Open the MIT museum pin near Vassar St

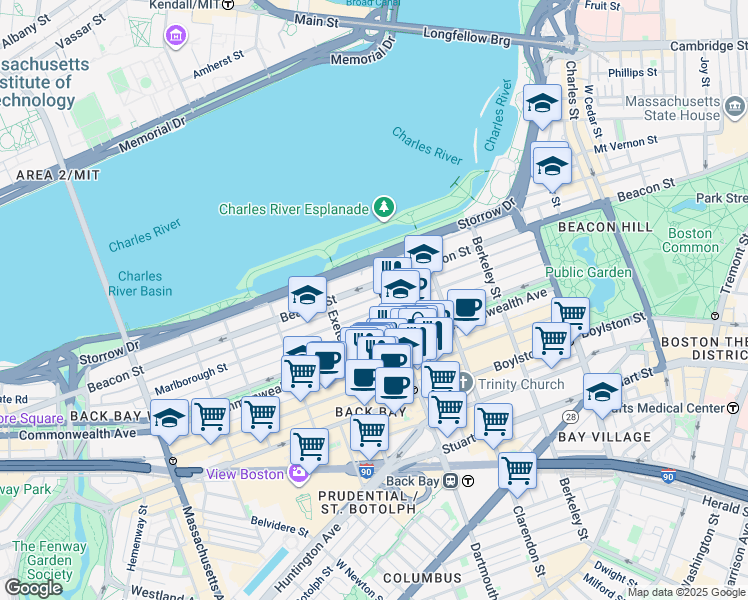click(176, 36)
